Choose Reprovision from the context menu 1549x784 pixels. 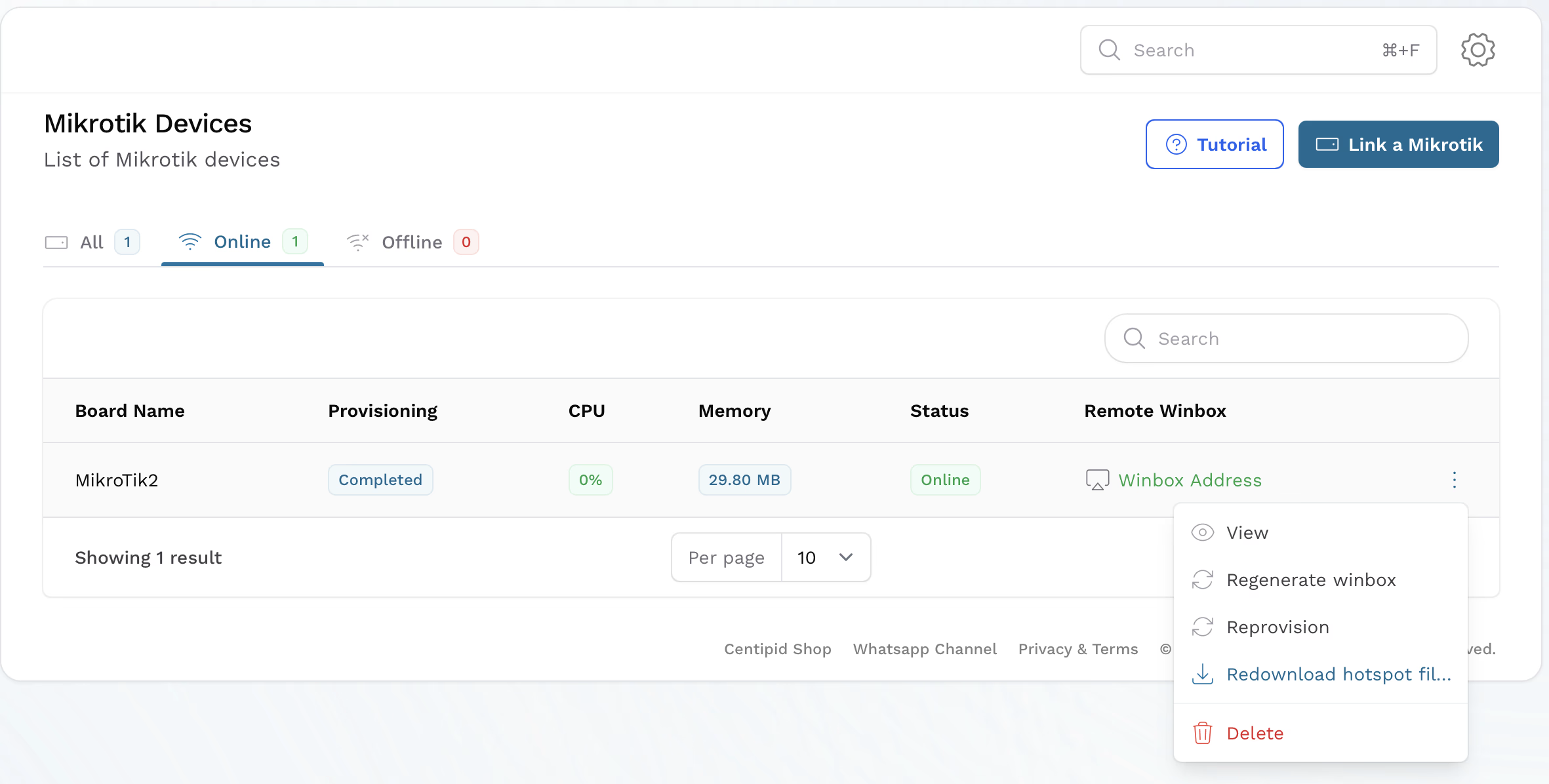(x=1277, y=627)
